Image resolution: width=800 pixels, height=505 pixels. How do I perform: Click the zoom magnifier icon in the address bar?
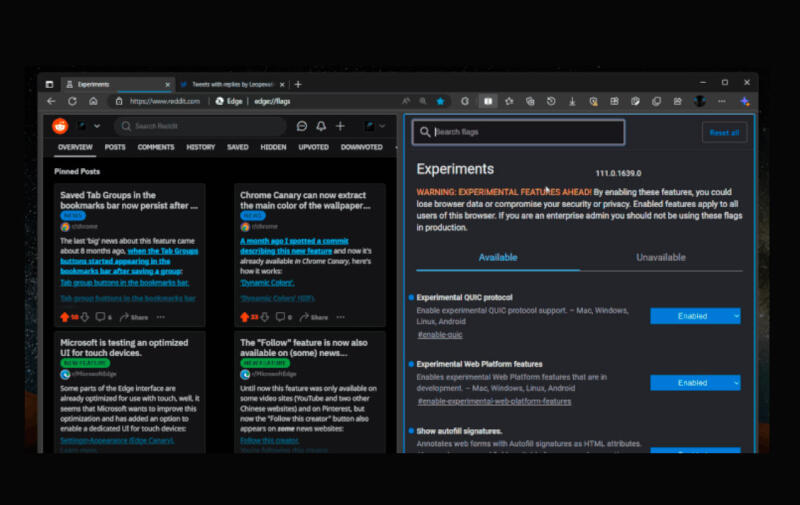[x=423, y=101]
